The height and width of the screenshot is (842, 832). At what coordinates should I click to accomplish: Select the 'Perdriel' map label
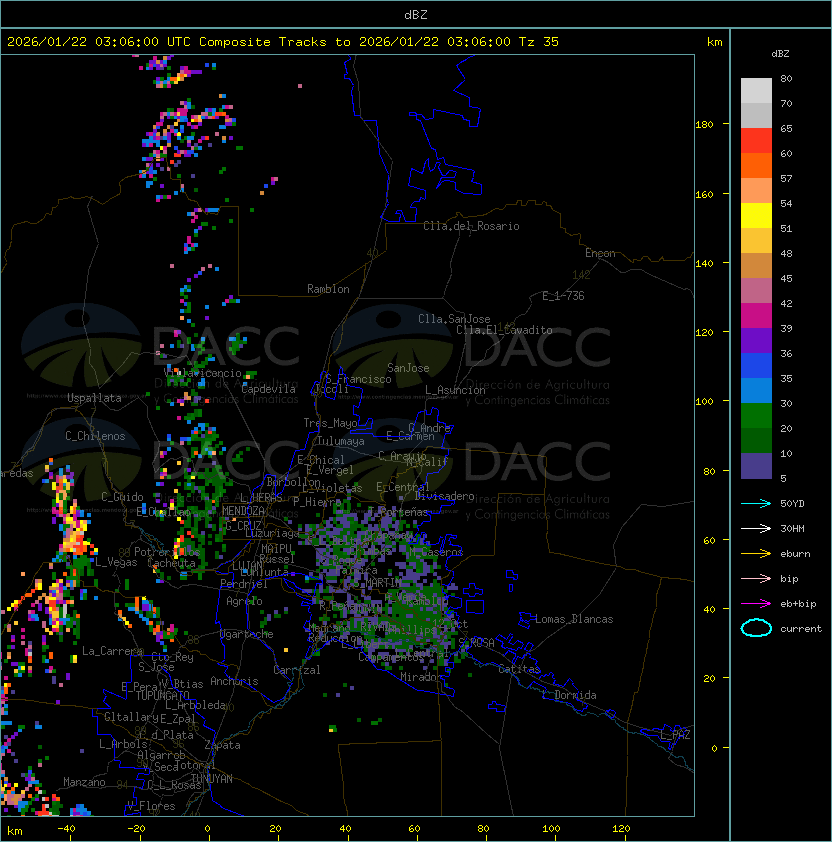(244, 584)
